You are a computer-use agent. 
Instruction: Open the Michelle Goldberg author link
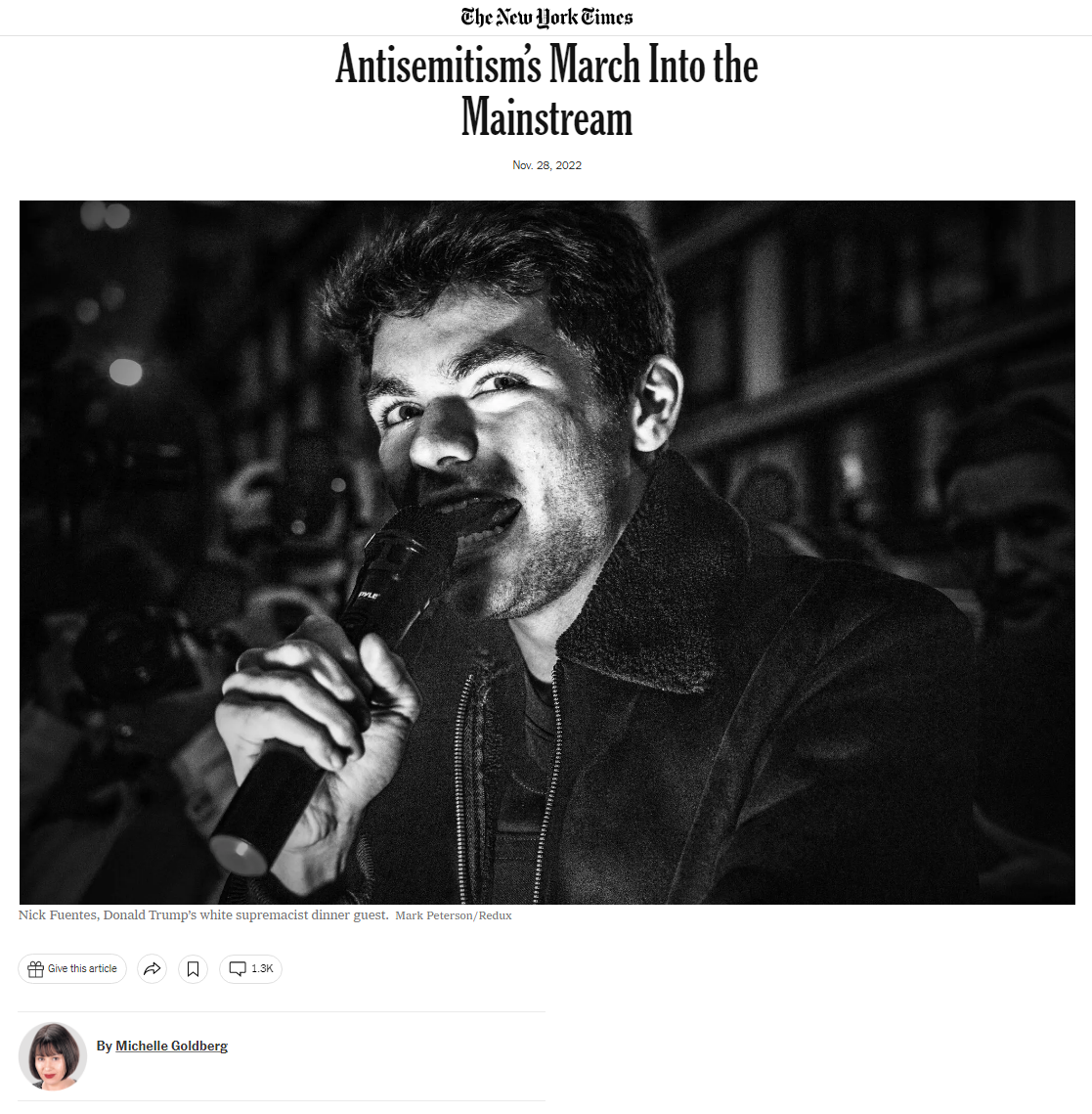click(172, 1046)
